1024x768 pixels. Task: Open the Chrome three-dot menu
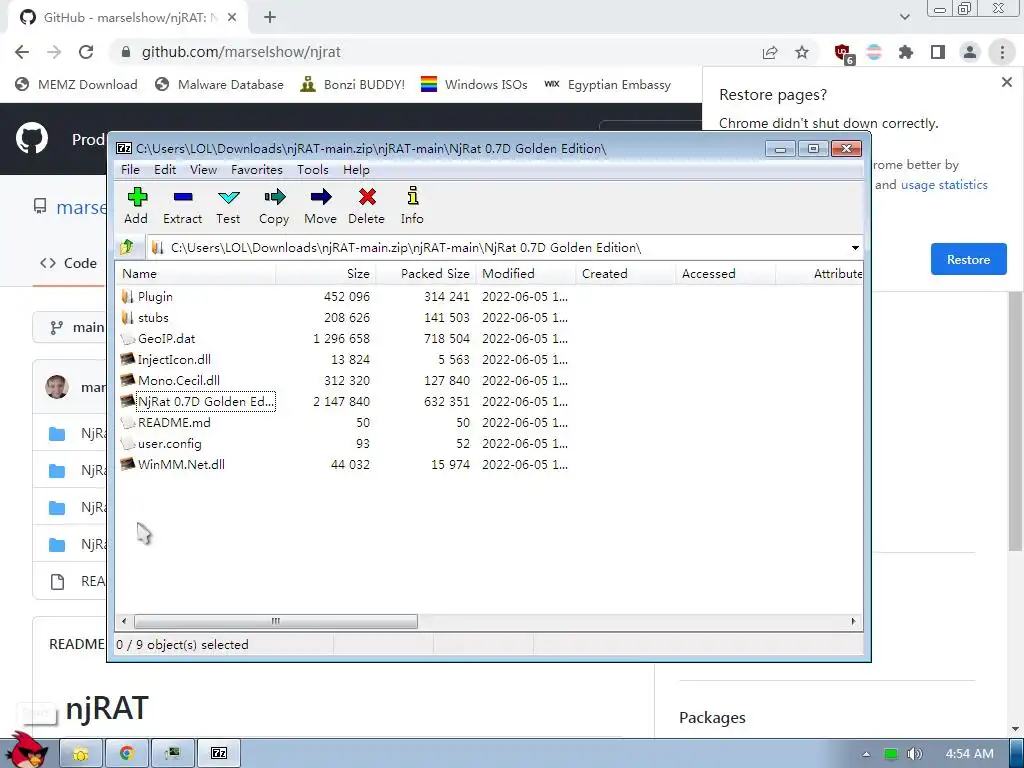1002,52
